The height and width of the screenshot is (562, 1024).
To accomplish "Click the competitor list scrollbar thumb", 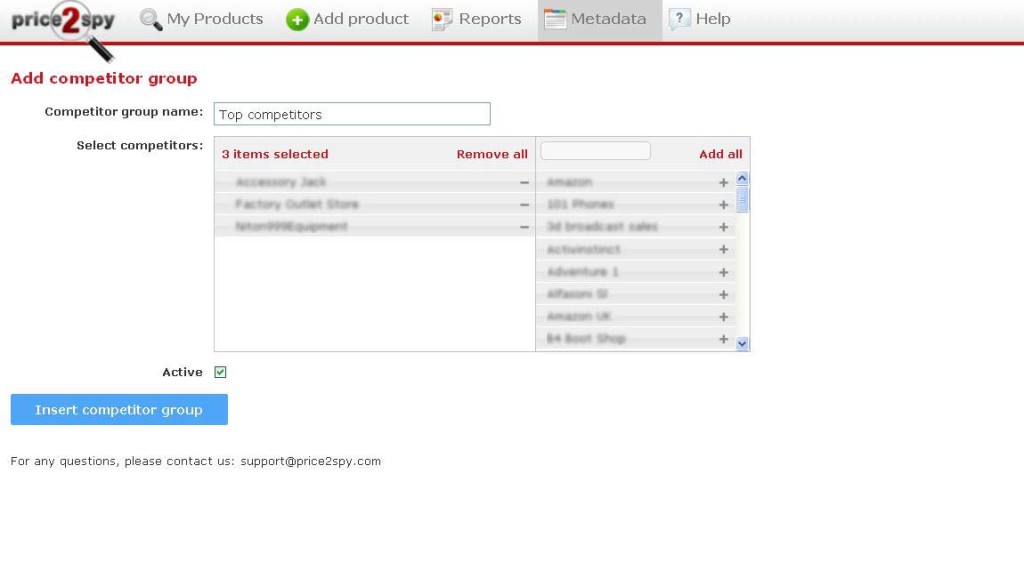I will pos(742,200).
